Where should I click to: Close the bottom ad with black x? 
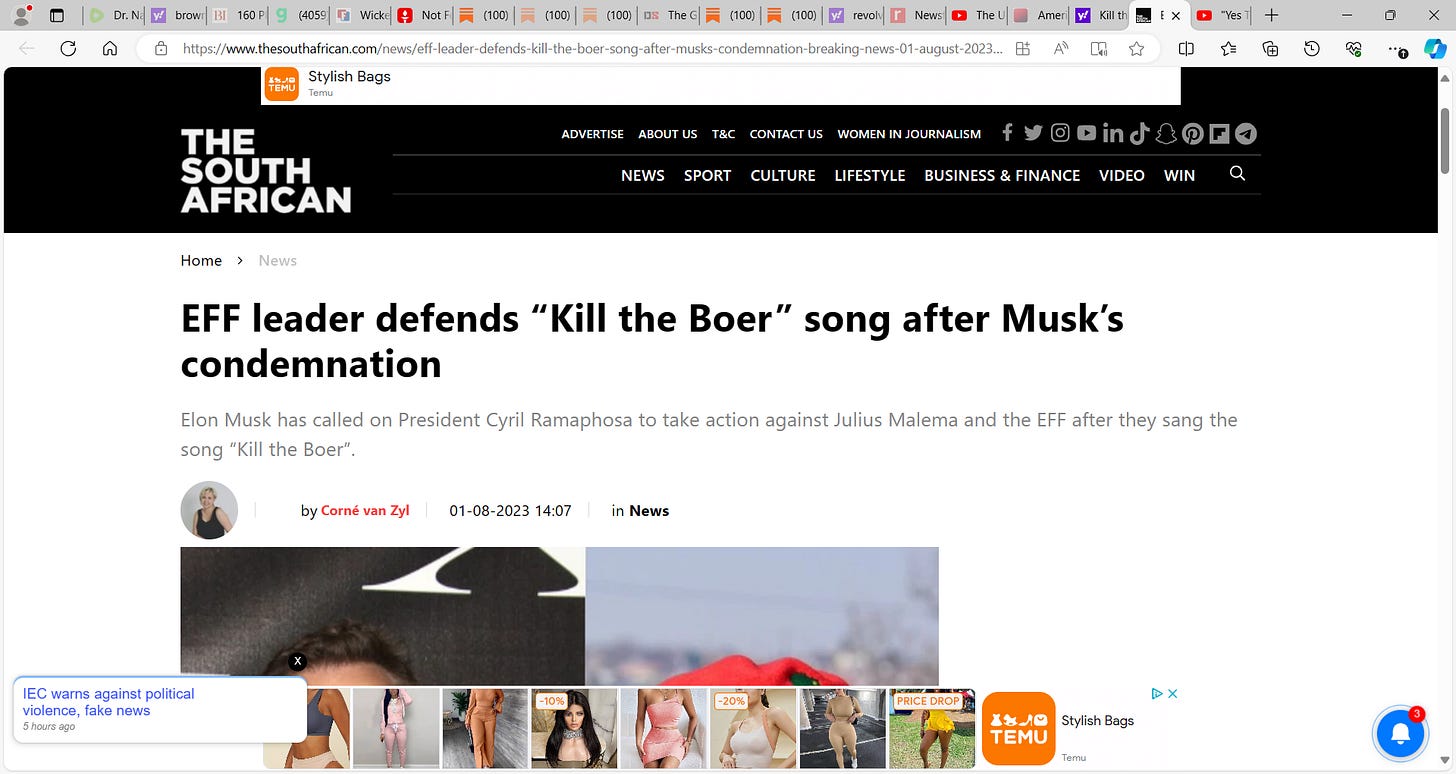297,661
